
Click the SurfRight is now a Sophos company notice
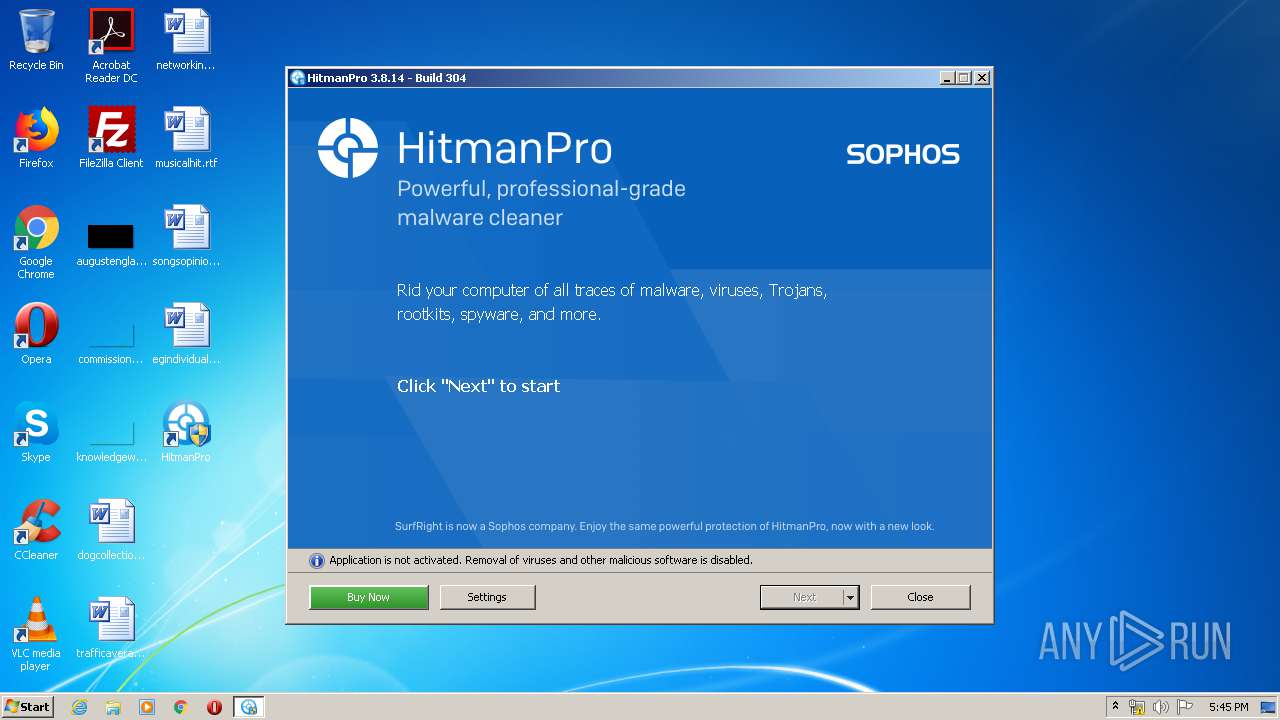tap(664, 526)
